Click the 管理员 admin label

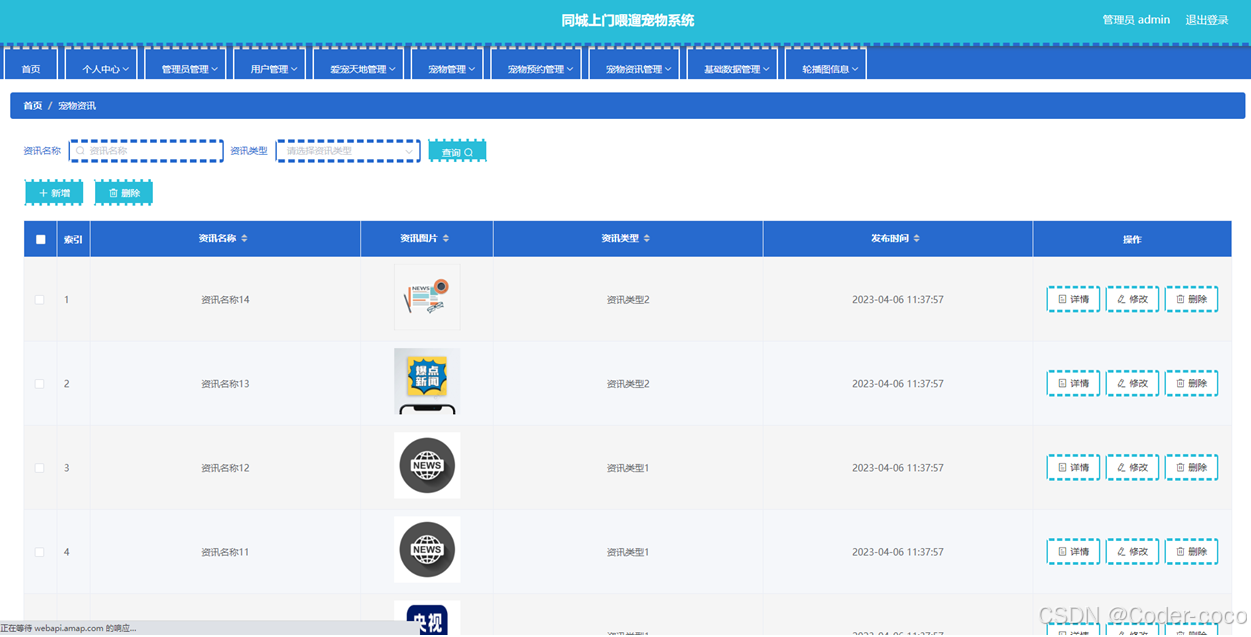[1136, 20]
